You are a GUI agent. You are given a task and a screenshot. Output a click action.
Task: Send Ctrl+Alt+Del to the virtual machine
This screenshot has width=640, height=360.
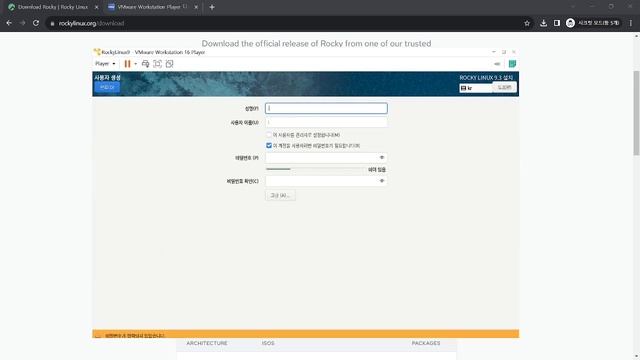point(145,64)
